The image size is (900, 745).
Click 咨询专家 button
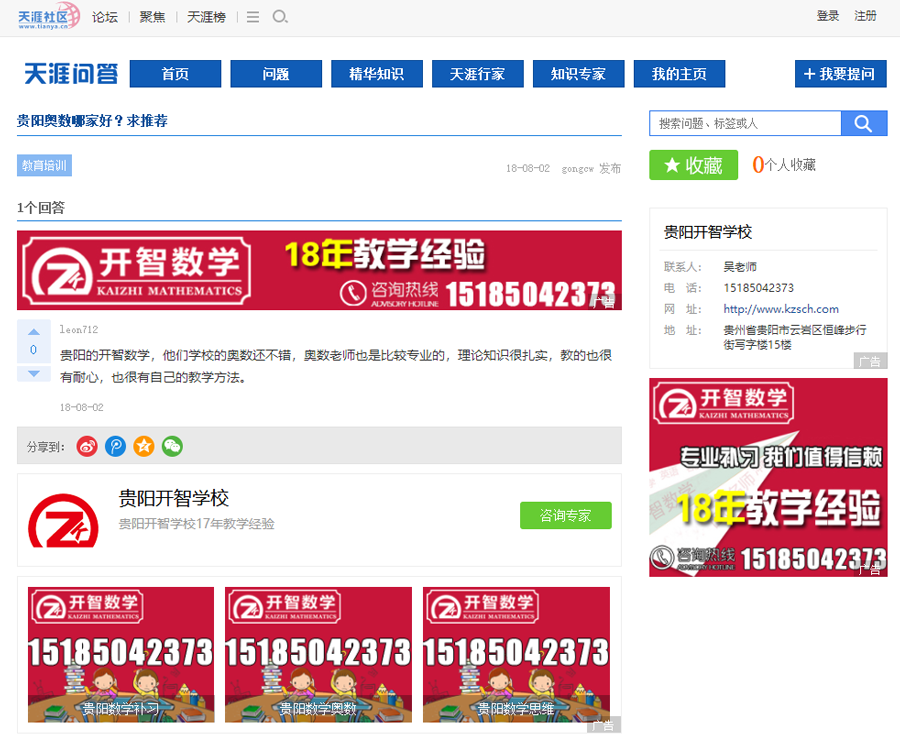tap(566, 515)
